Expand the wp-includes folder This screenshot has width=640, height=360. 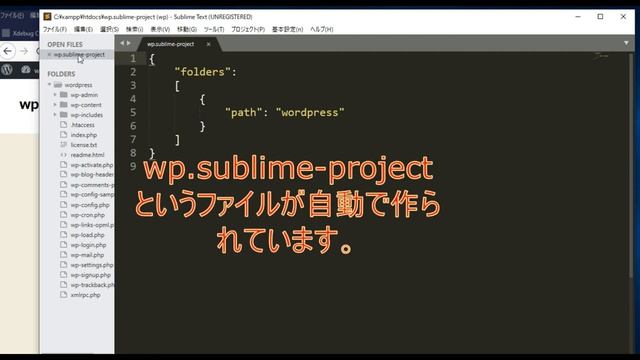coord(55,115)
